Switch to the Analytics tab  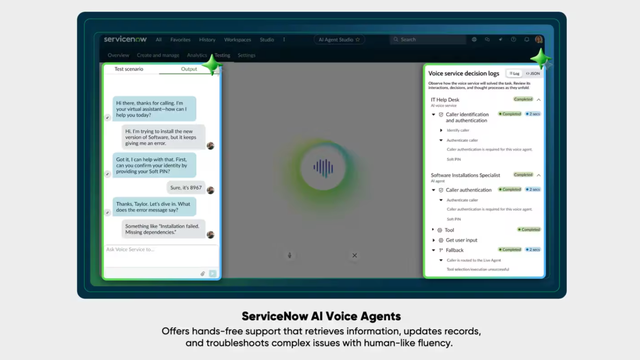(197, 55)
